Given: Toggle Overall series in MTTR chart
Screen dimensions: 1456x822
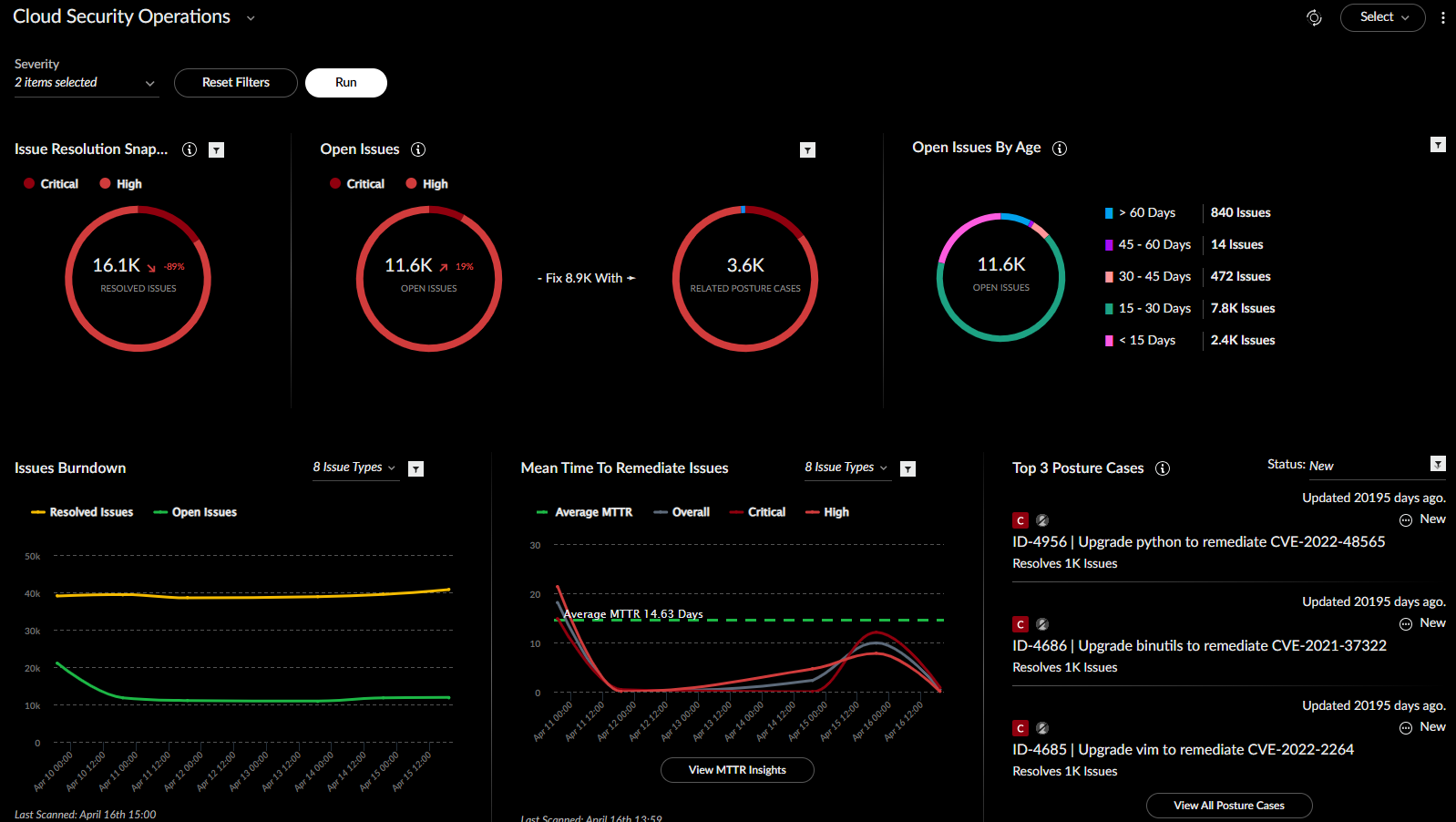Looking at the screenshot, I should 682,512.
